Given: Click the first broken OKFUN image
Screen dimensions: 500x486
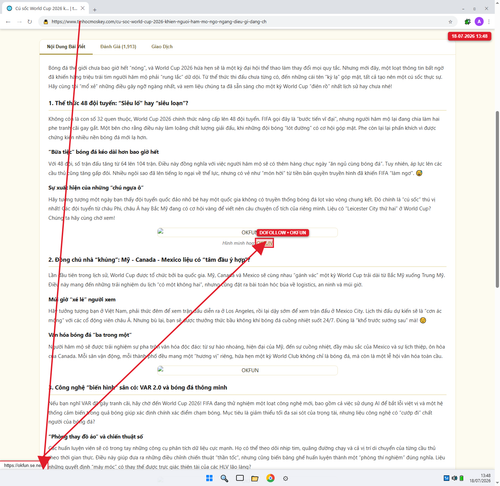Looking at the screenshot, I should 247,232.
